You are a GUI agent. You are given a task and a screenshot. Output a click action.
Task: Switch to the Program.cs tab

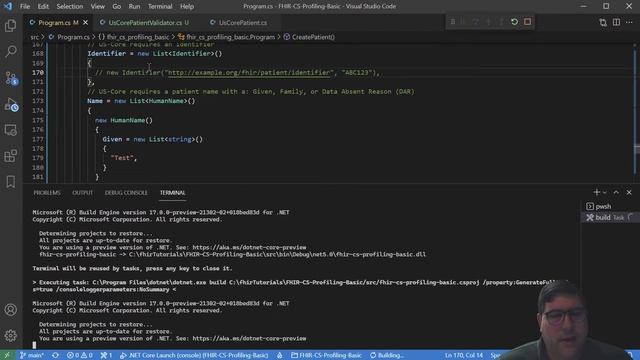[x=55, y=23]
